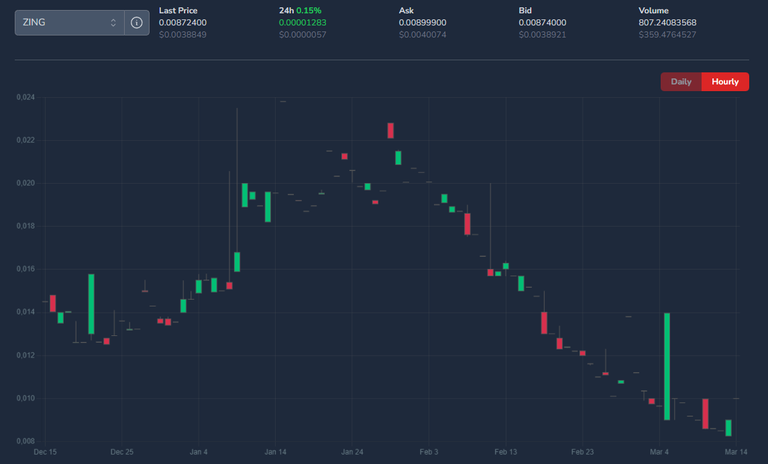This screenshot has width=768, height=464.
Task: Click the 0,024 price axis label
Action: point(25,97)
